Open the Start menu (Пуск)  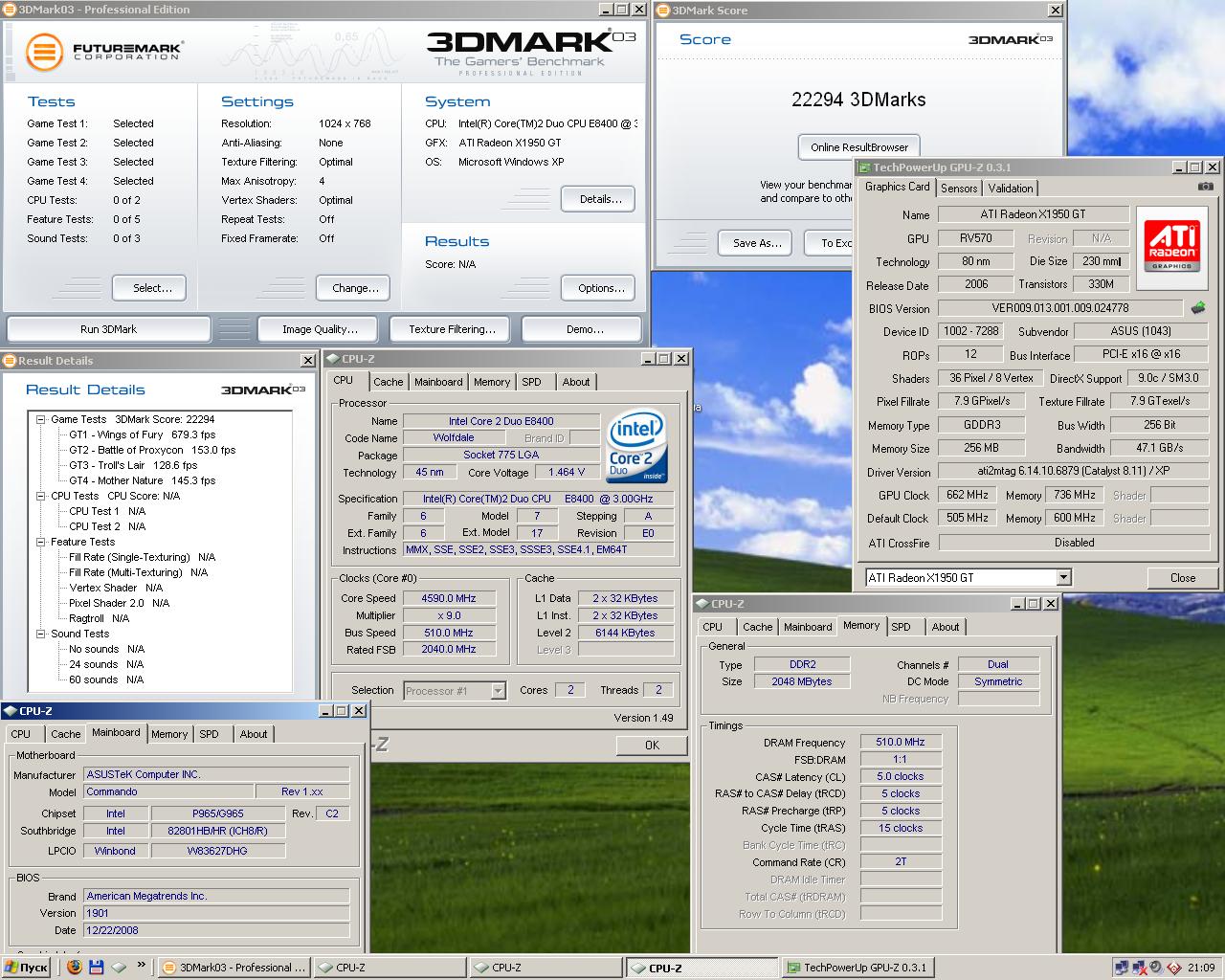27,968
